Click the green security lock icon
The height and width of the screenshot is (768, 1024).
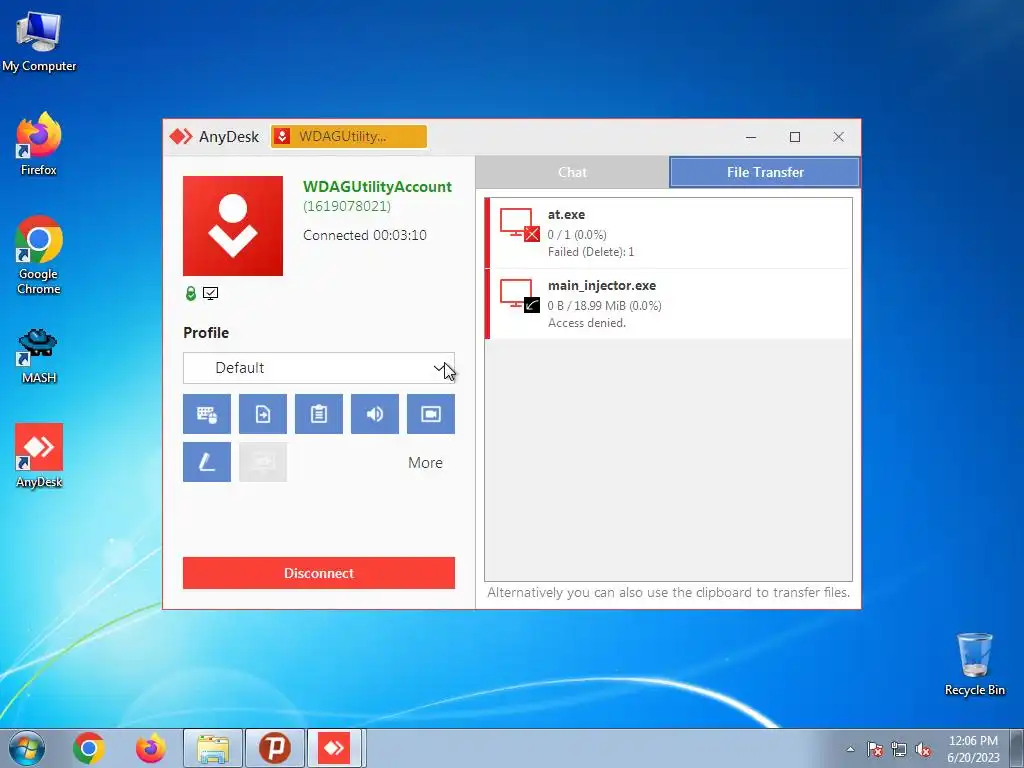[191, 294]
